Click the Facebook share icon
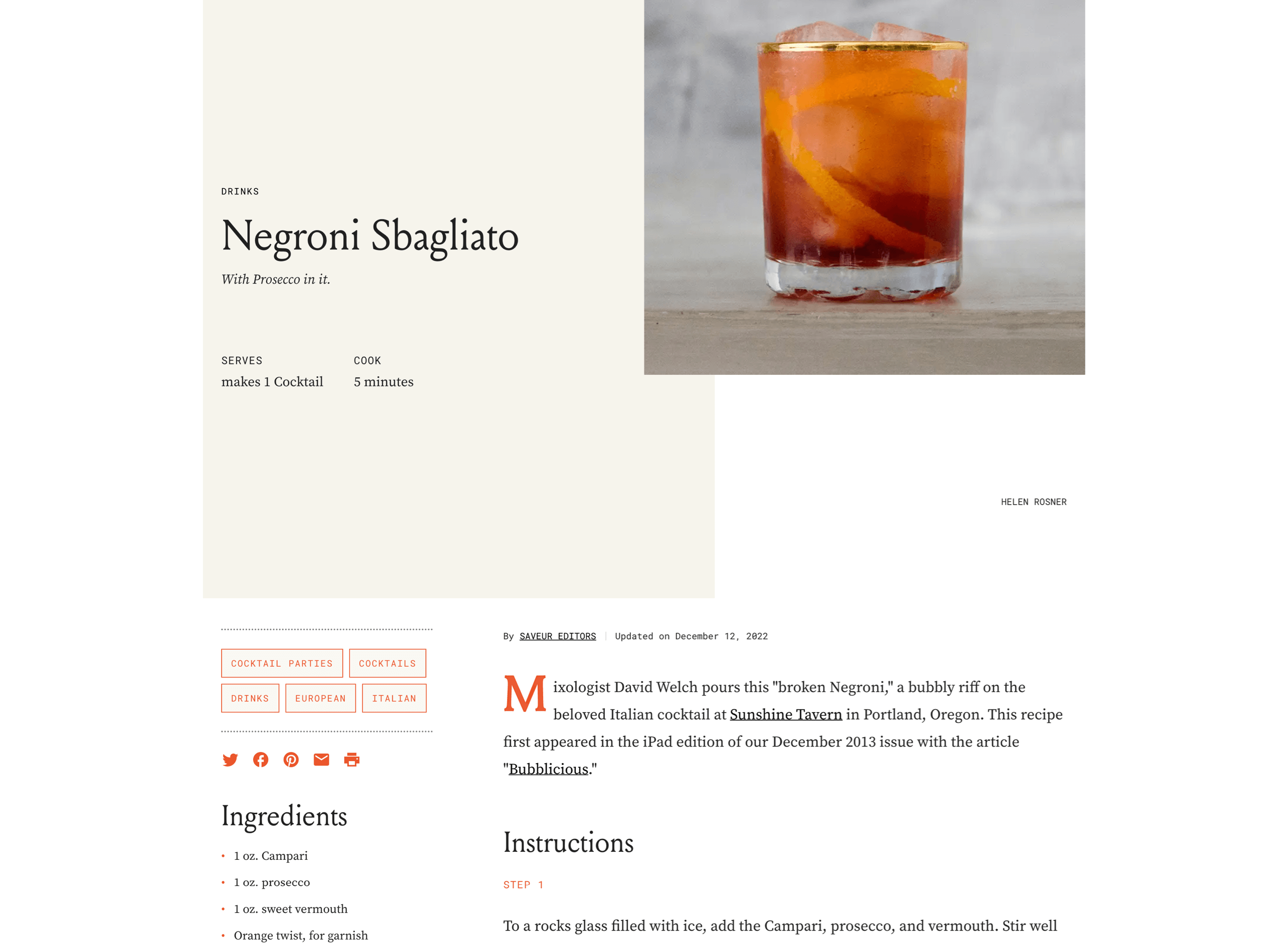The image size is (1288, 944). coord(260,759)
